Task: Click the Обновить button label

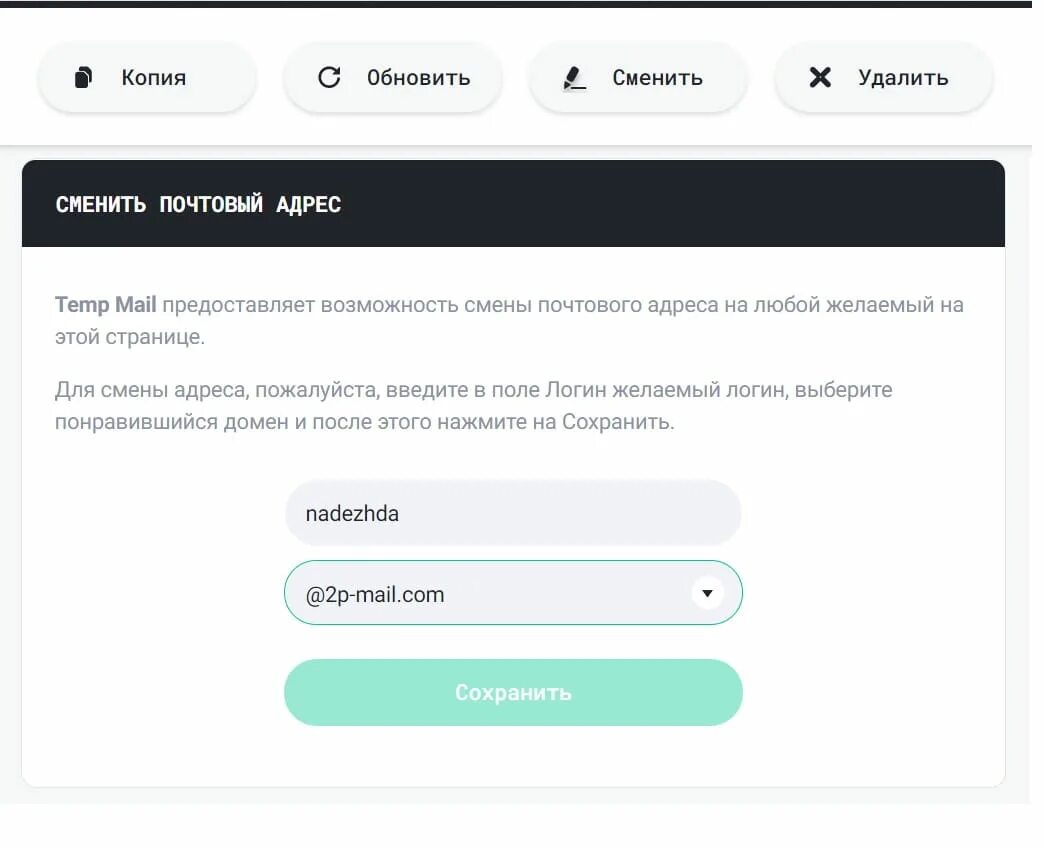Action: tap(419, 78)
